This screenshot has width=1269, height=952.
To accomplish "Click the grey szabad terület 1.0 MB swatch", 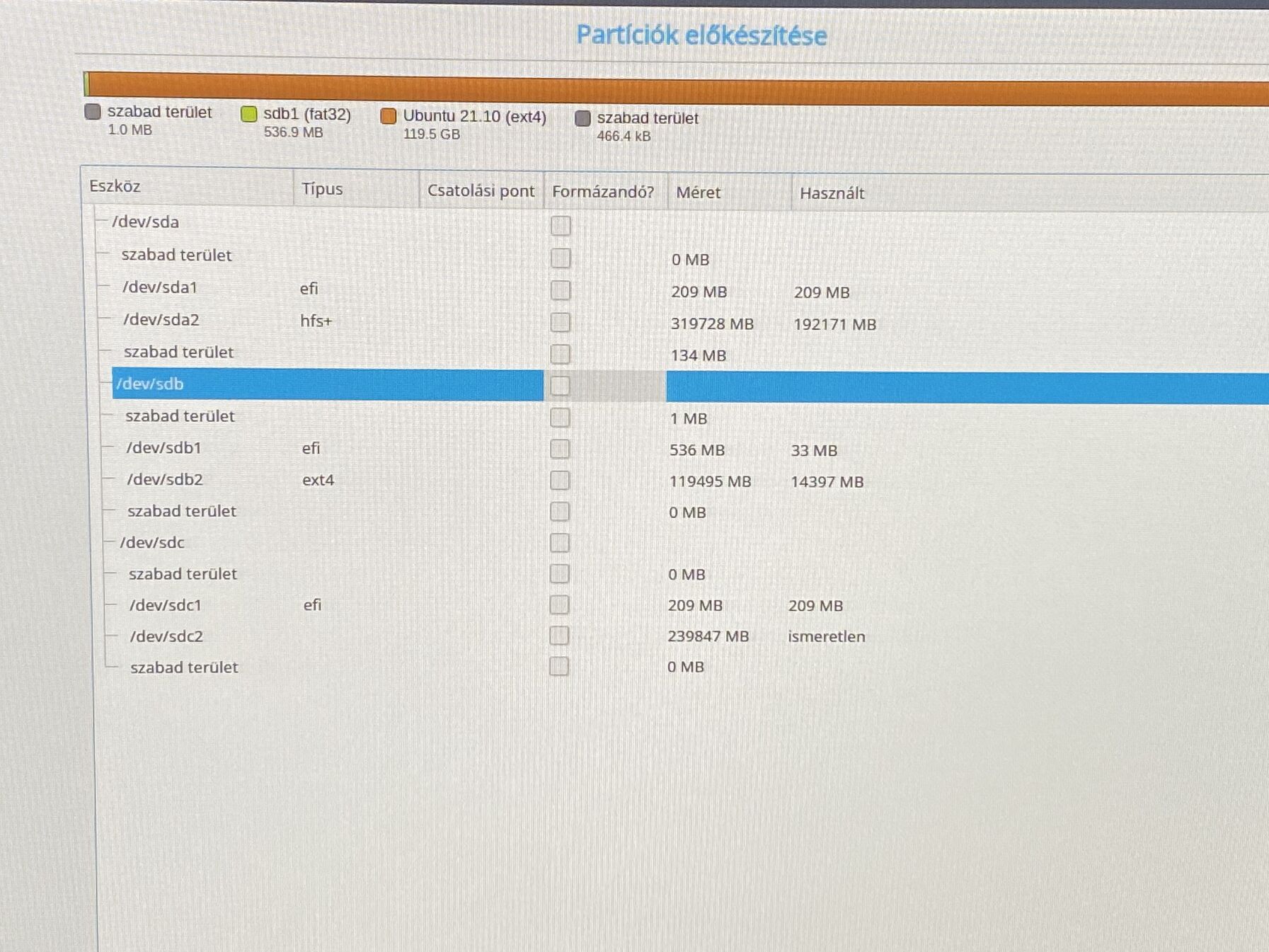I will [x=93, y=111].
